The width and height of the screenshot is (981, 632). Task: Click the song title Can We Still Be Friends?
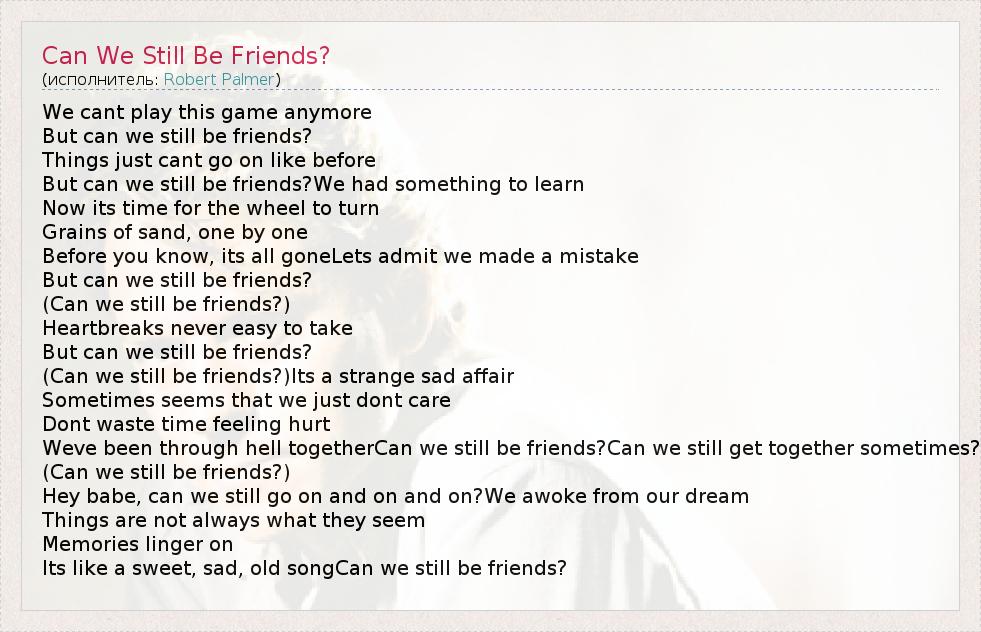[x=186, y=55]
